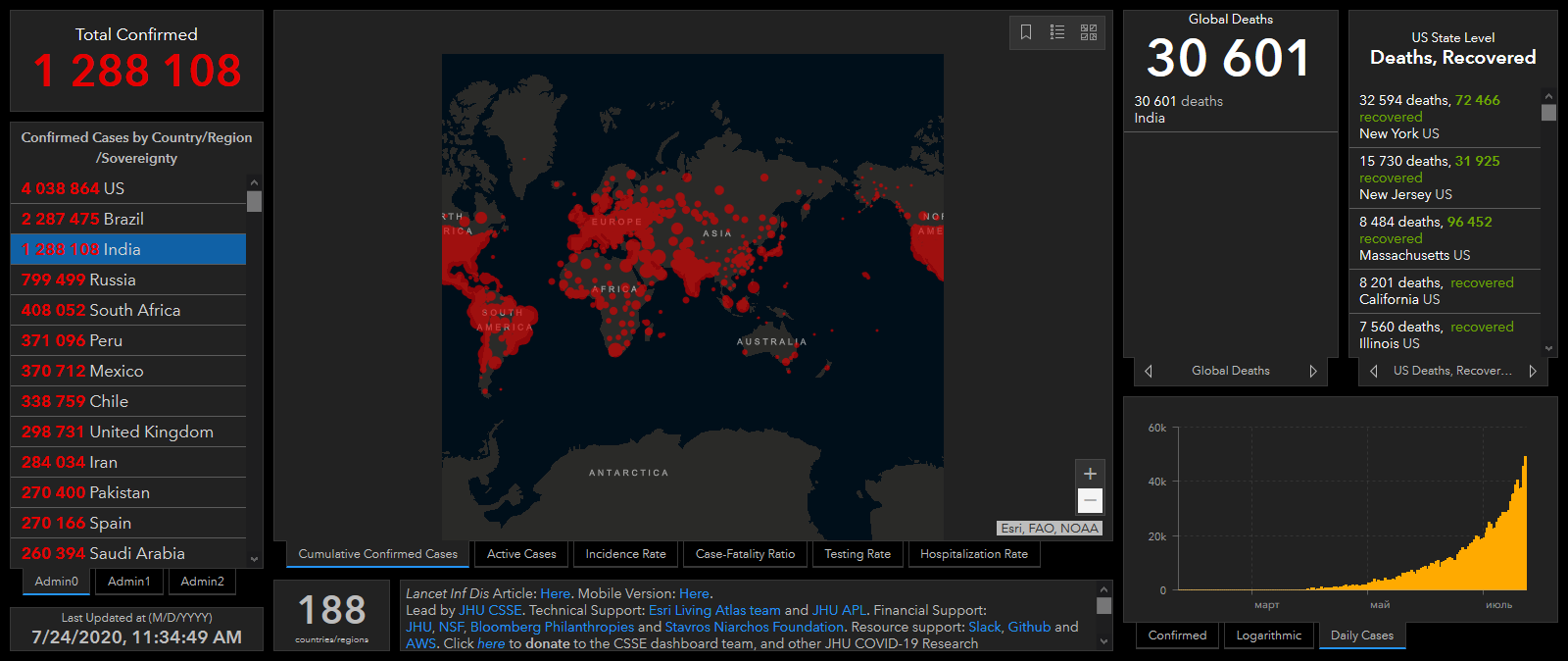Open the map bookmarks icon

(1026, 32)
